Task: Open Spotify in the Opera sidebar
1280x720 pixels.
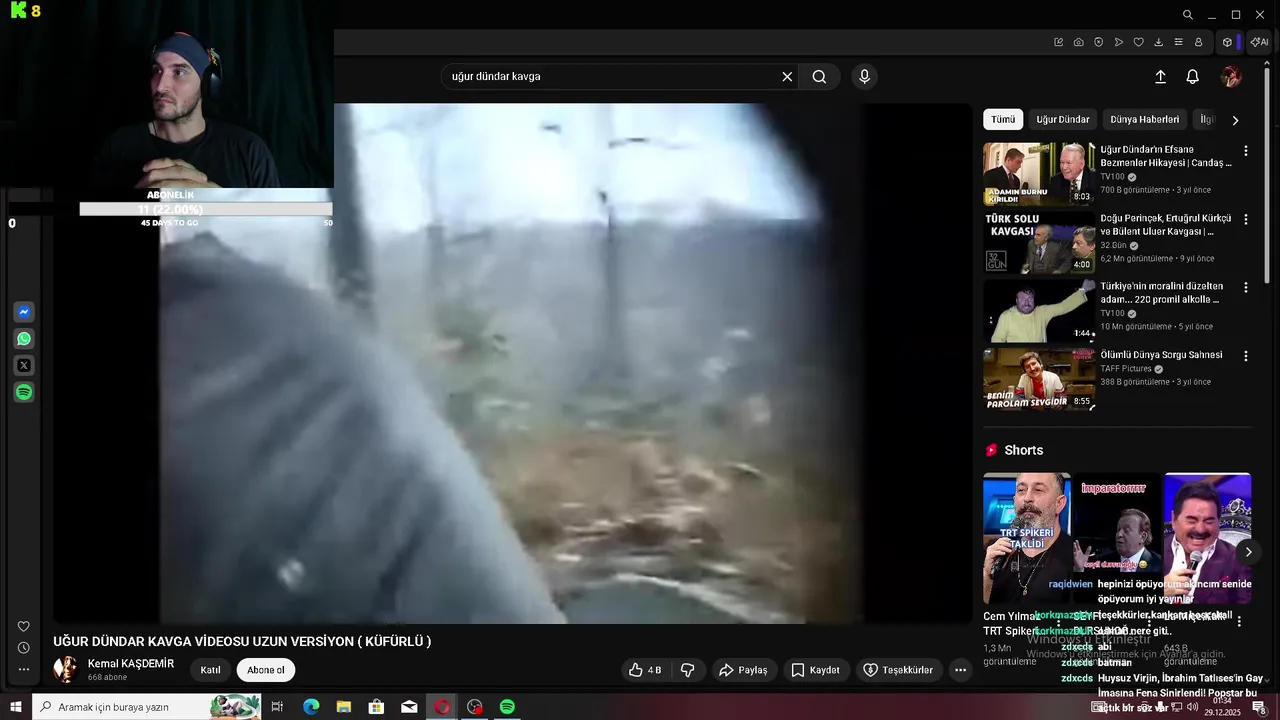Action: [24, 393]
